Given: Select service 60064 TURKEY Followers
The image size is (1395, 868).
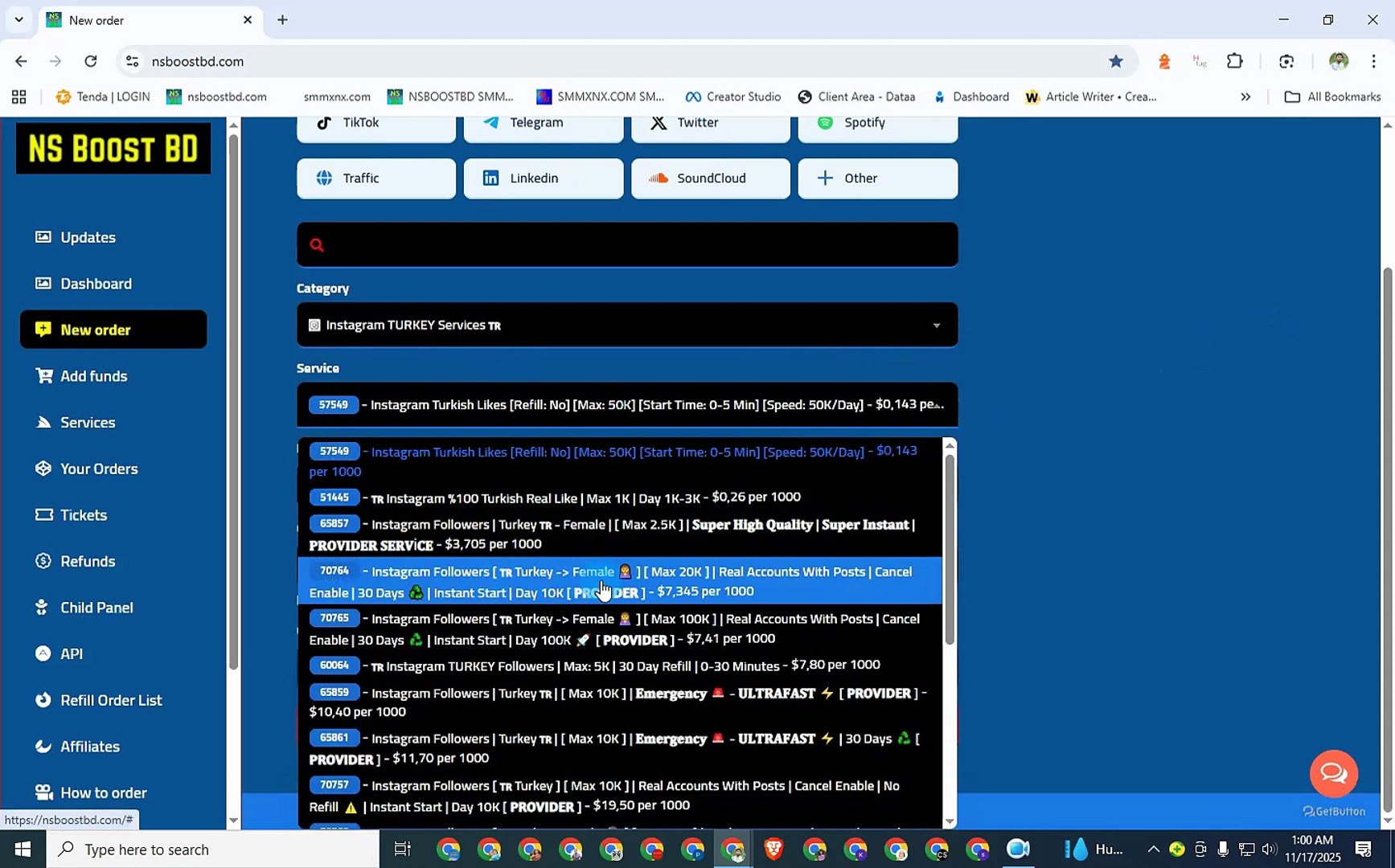Looking at the screenshot, I should pos(620,666).
